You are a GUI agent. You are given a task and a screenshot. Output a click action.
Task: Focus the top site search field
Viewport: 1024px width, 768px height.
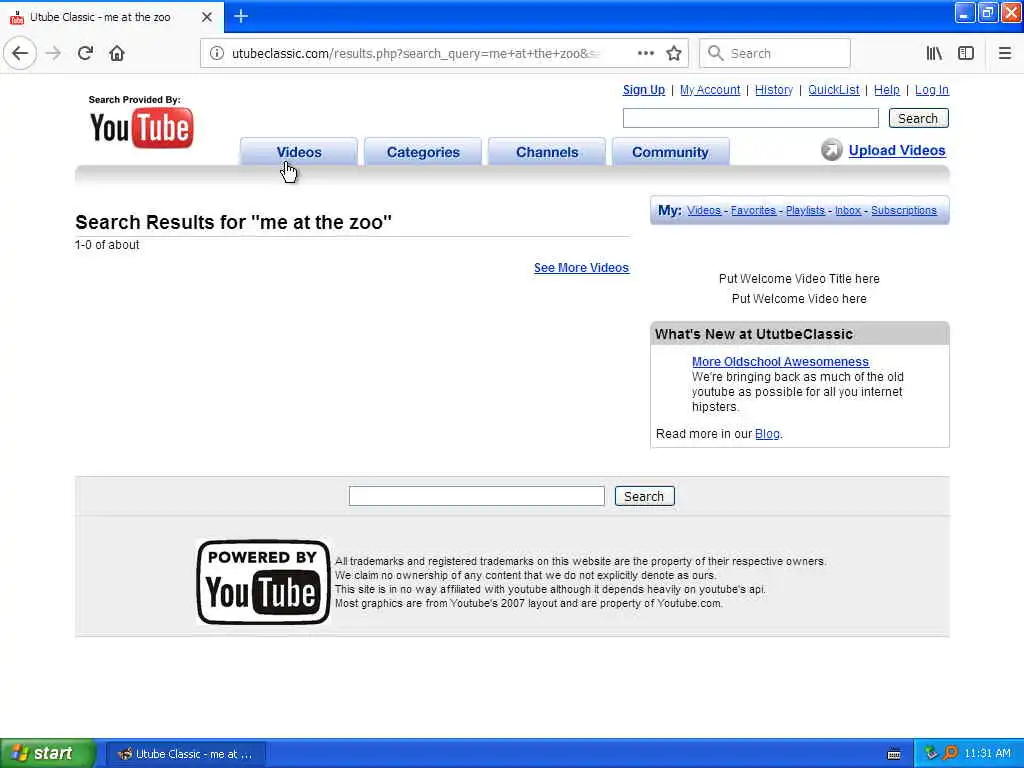click(x=750, y=118)
